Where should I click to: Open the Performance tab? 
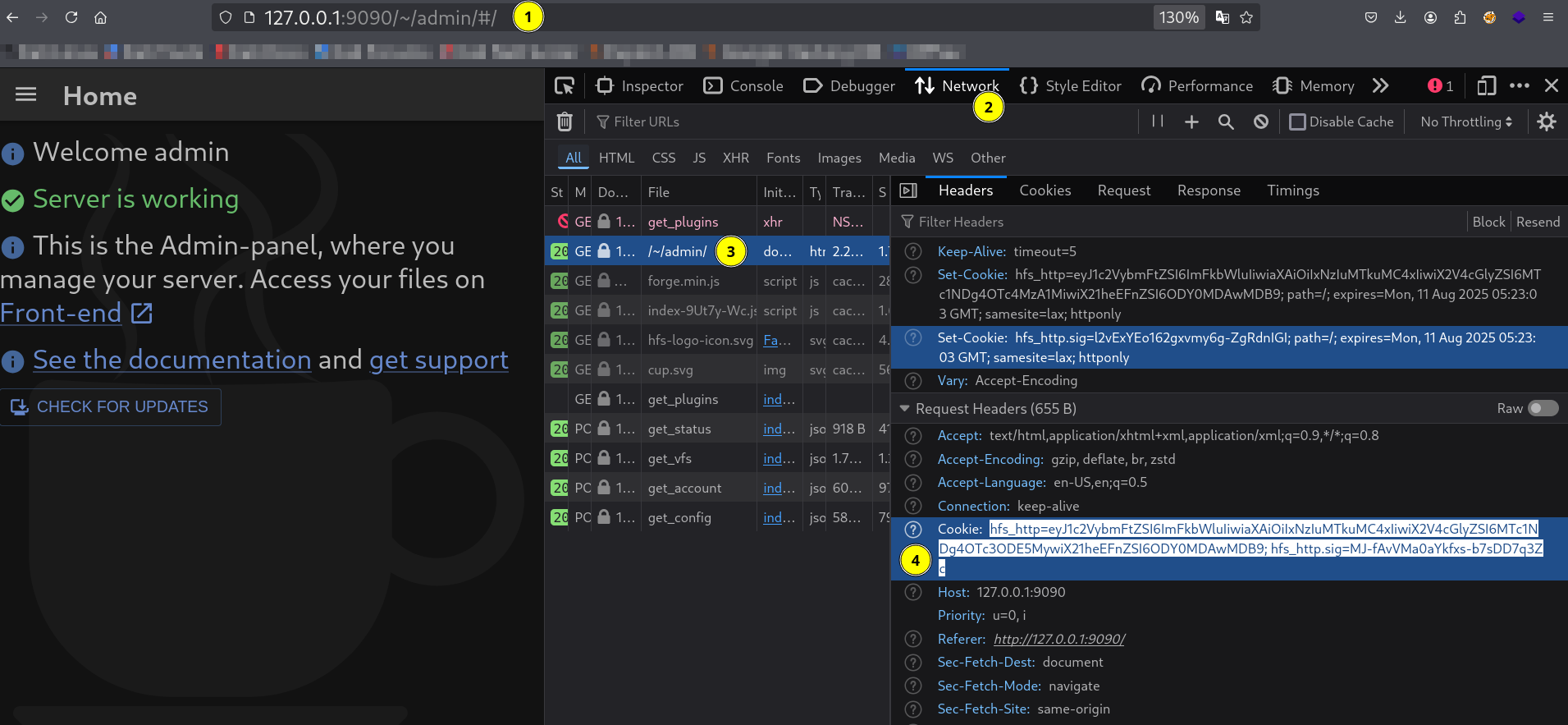point(1198,85)
